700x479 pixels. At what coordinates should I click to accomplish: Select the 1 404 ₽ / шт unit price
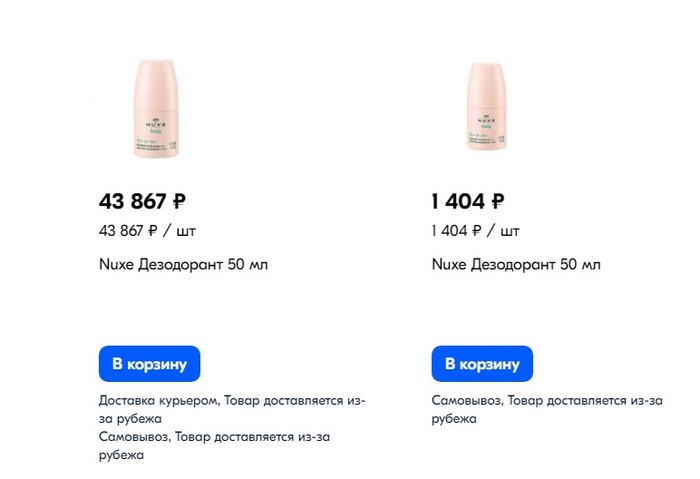[475, 231]
